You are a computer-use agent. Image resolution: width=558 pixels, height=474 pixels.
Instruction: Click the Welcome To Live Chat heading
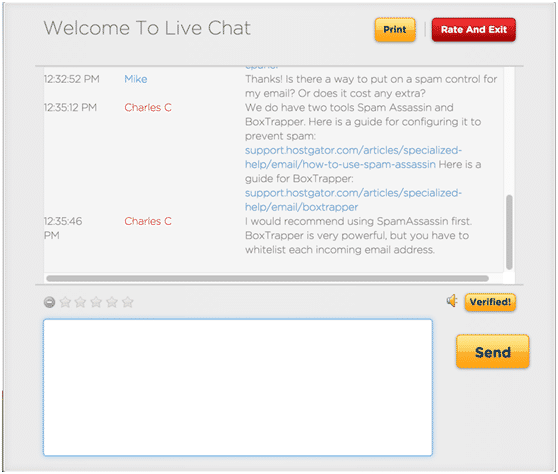(147, 28)
